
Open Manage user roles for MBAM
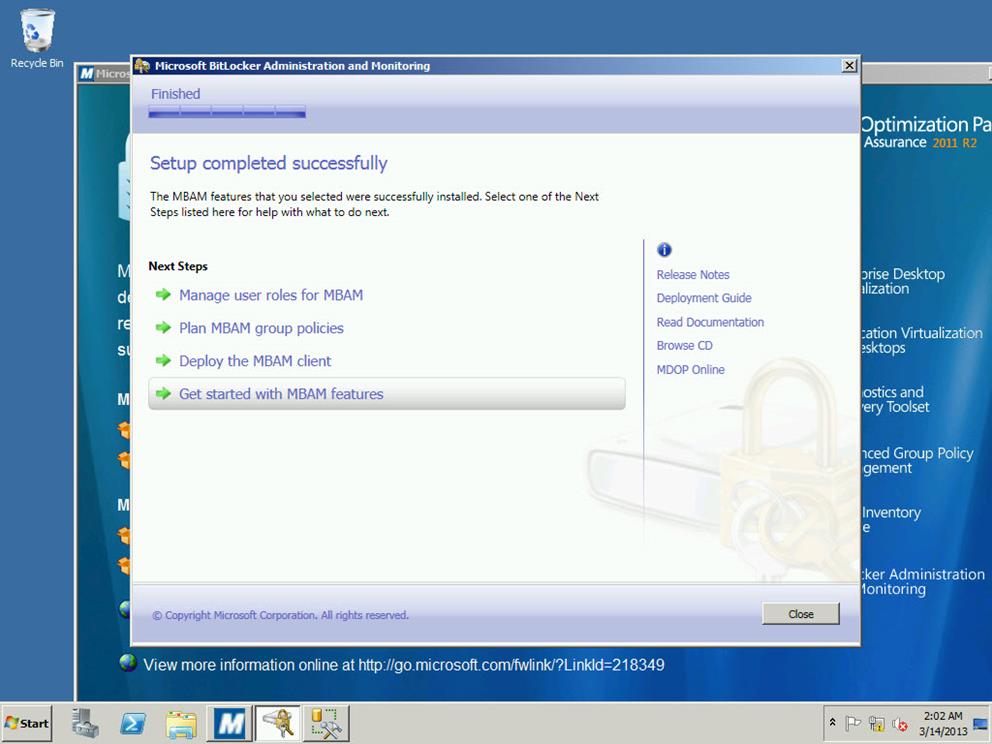(271, 295)
